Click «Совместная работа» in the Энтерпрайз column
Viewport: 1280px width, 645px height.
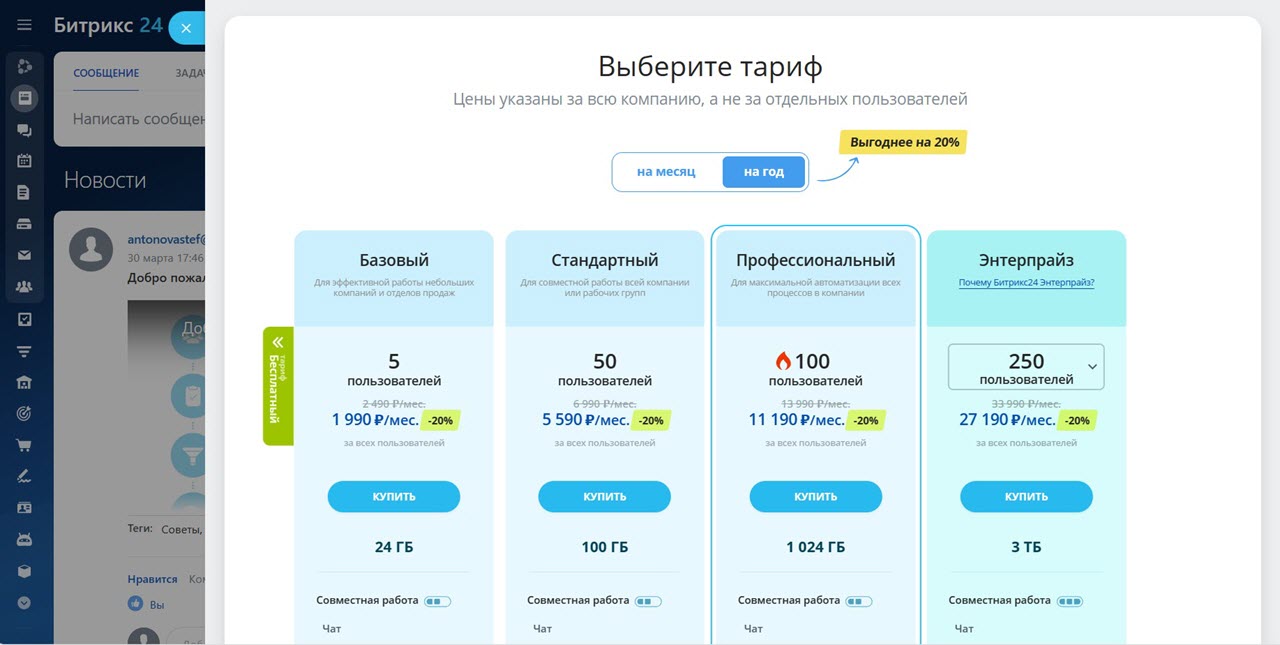point(1000,600)
